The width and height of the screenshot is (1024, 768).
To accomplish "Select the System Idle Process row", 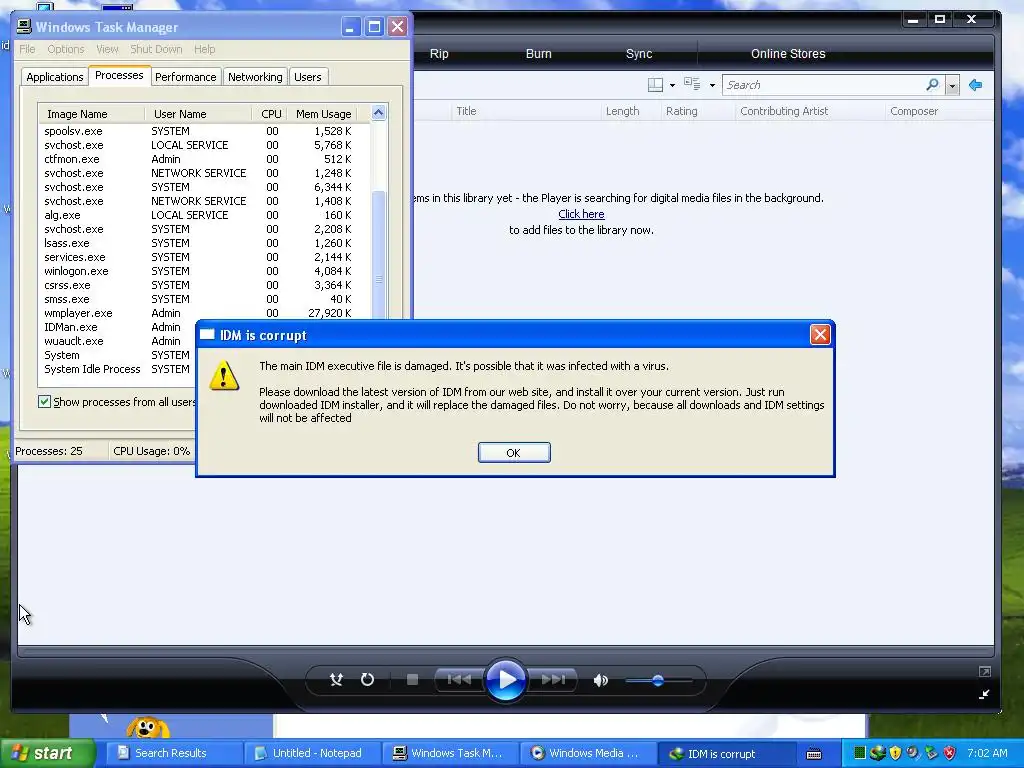I will point(118,369).
